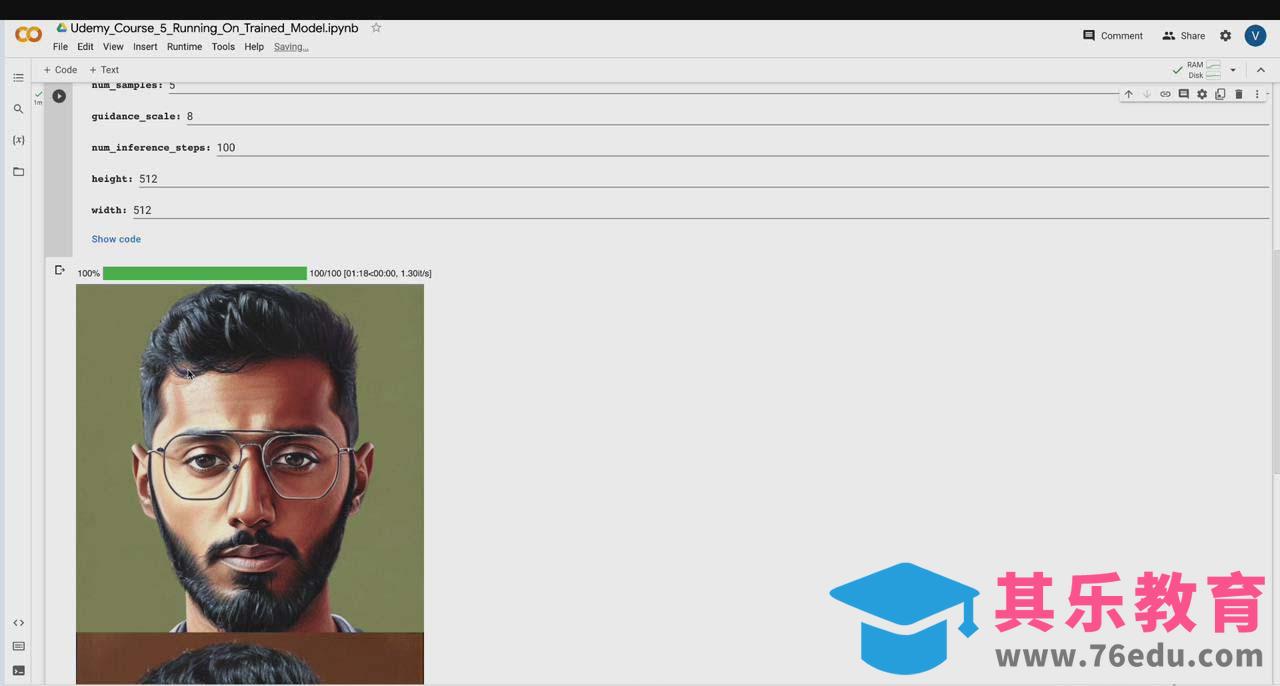Star the notebook file
The image size is (1280, 686).
pos(376,28)
